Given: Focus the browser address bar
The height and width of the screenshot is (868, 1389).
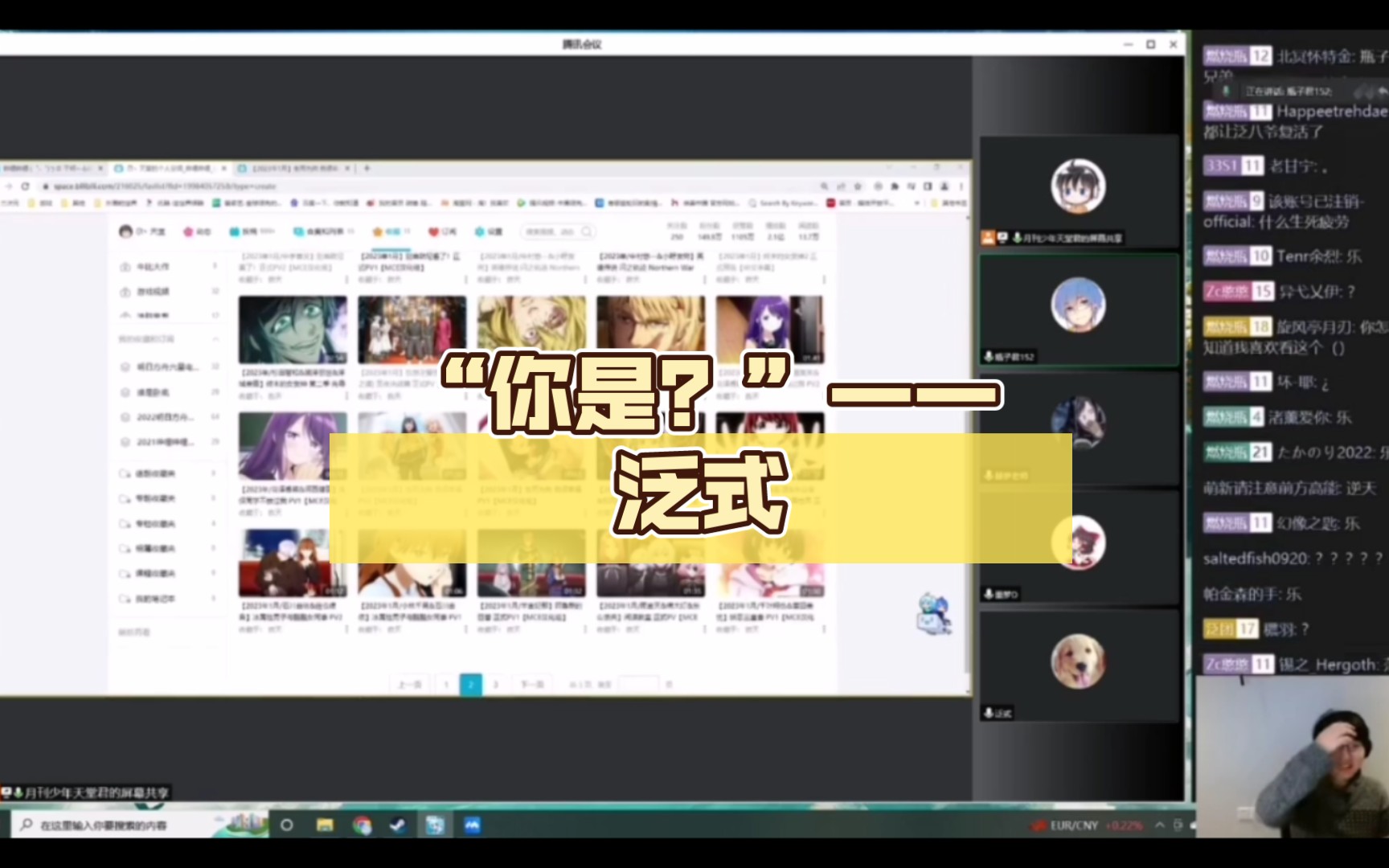Looking at the screenshot, I should click(x=426, y=186).
